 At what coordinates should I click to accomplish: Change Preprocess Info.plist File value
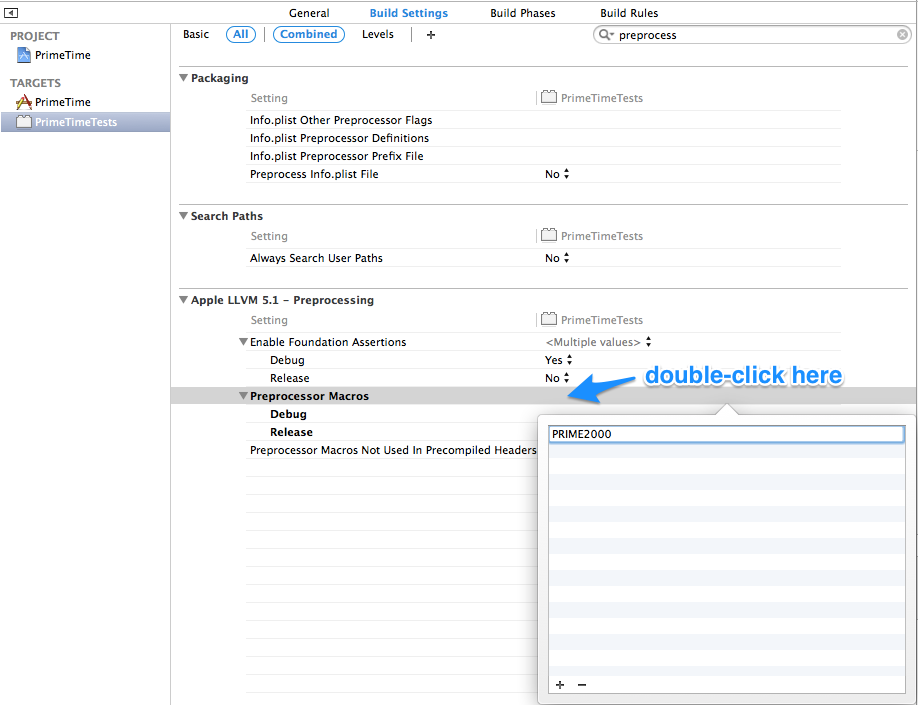click(x=557, y=174)
